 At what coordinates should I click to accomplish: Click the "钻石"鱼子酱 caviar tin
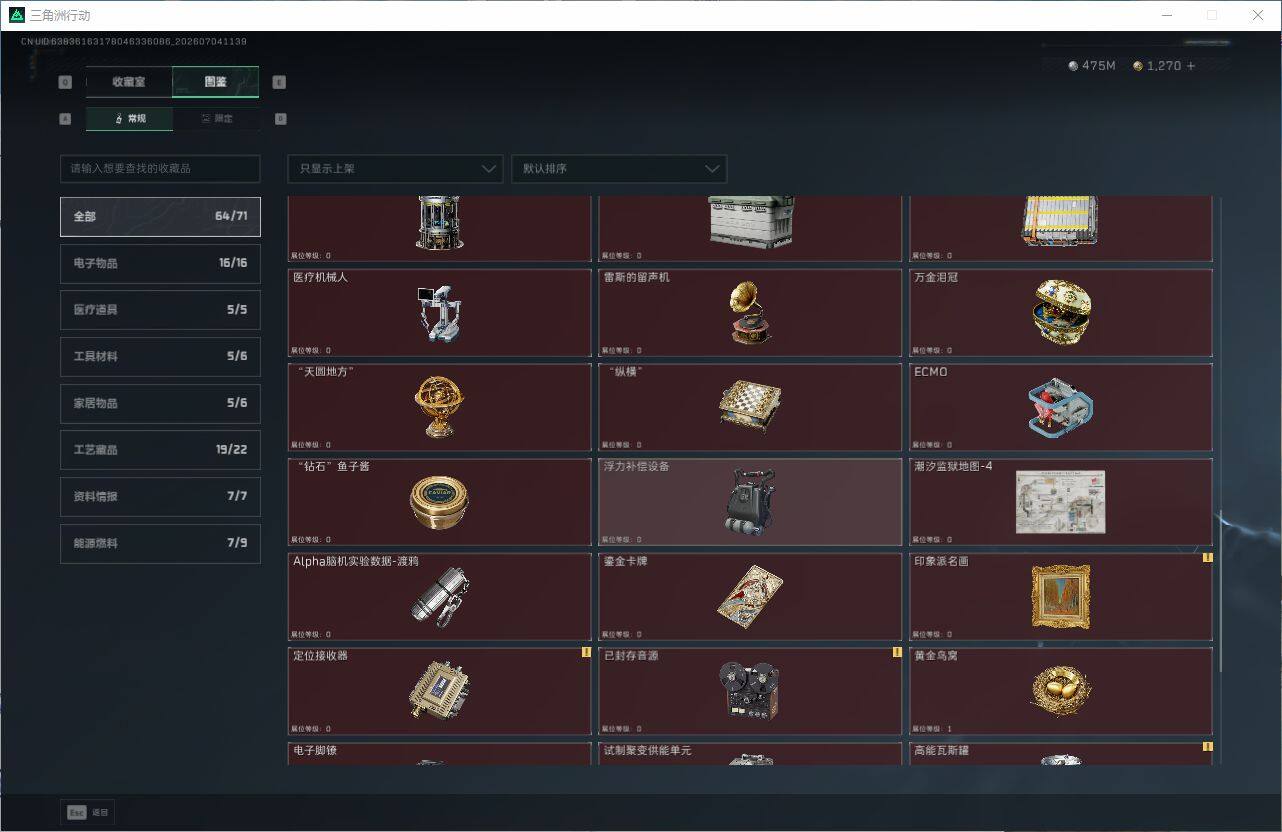438,501
